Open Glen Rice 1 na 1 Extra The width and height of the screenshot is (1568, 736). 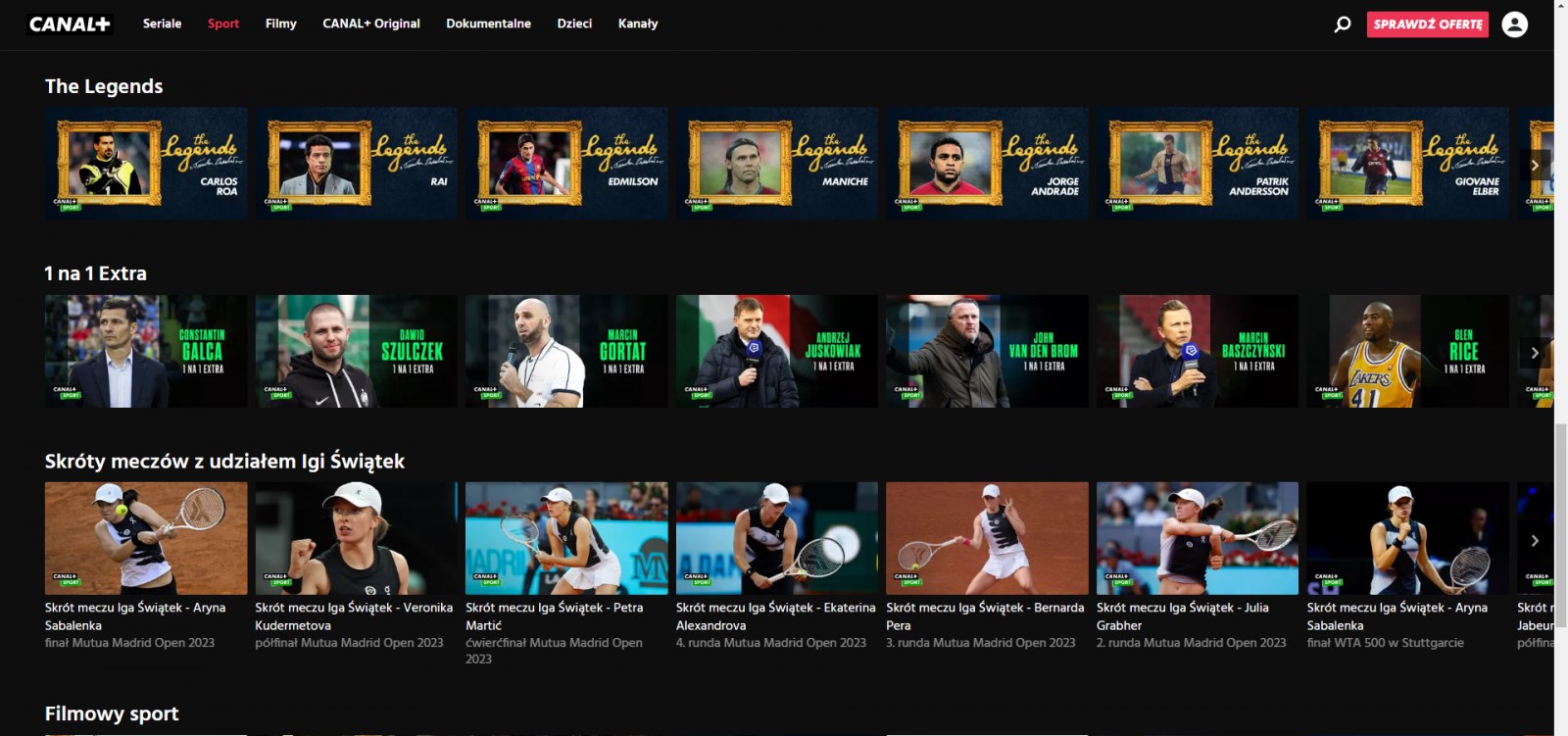(1408, 352)
